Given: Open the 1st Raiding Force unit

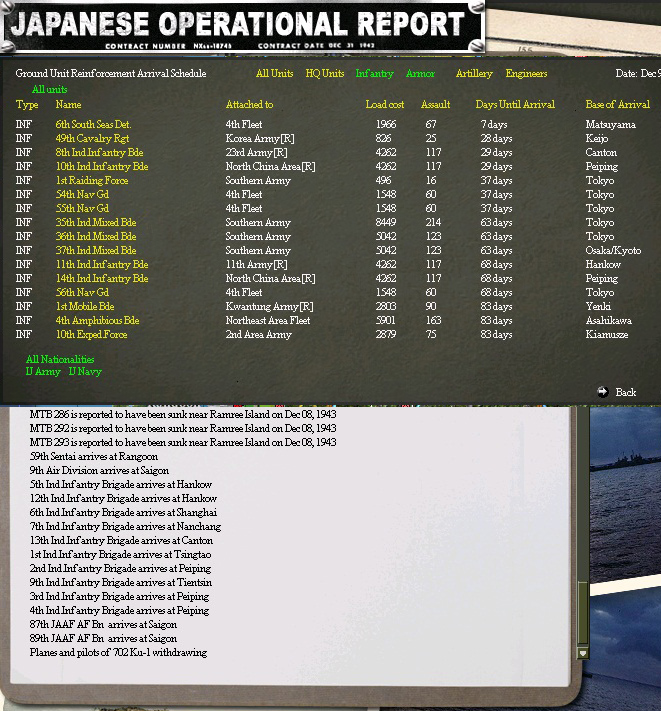Looking at the screenshot, I should (x=92, y=180).
